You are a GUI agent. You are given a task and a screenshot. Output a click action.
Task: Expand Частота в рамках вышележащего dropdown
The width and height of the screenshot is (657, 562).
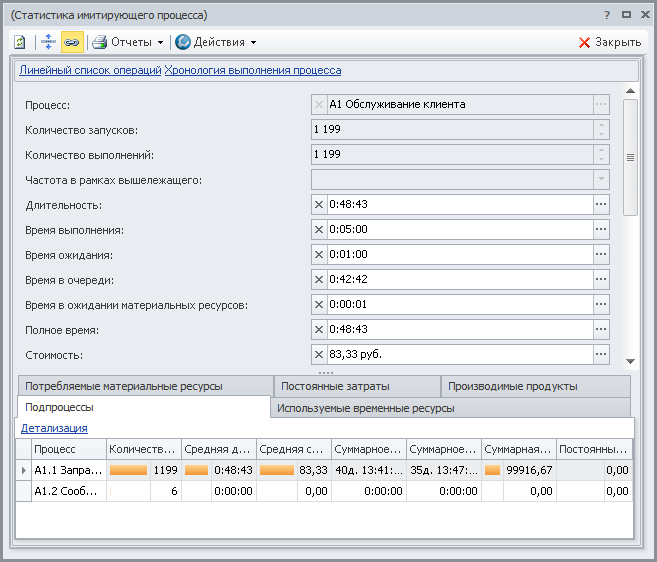click(601, 179)
